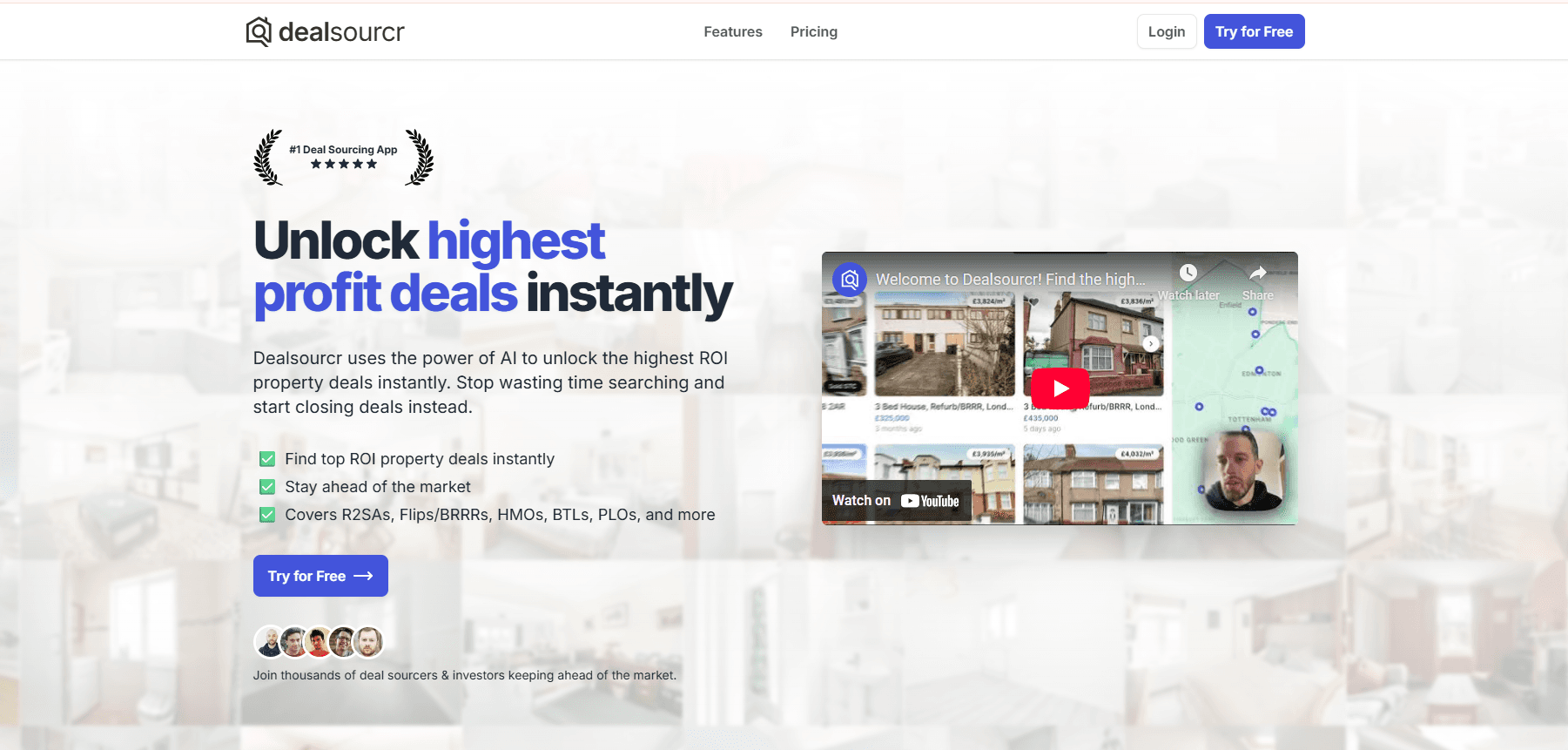This screenshot has width=1568, height=750.
Task: Play the embedded YouTube video
Action: [x=1060, y=389]
